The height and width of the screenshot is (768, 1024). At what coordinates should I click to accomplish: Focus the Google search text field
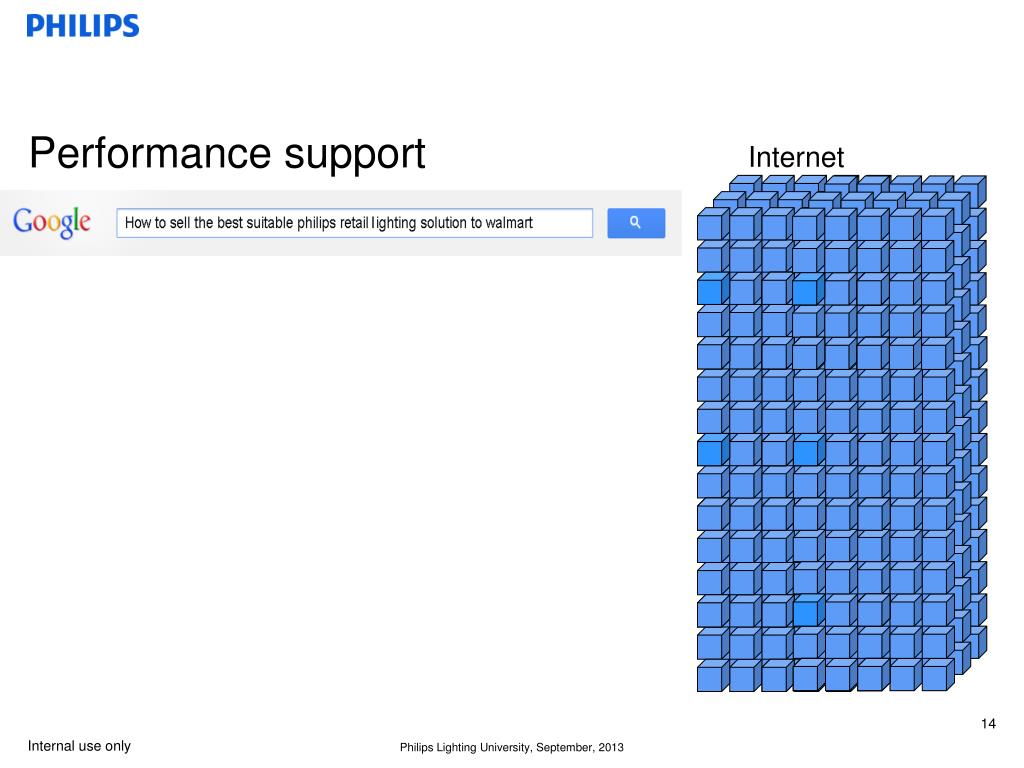(x=355, y=223)
